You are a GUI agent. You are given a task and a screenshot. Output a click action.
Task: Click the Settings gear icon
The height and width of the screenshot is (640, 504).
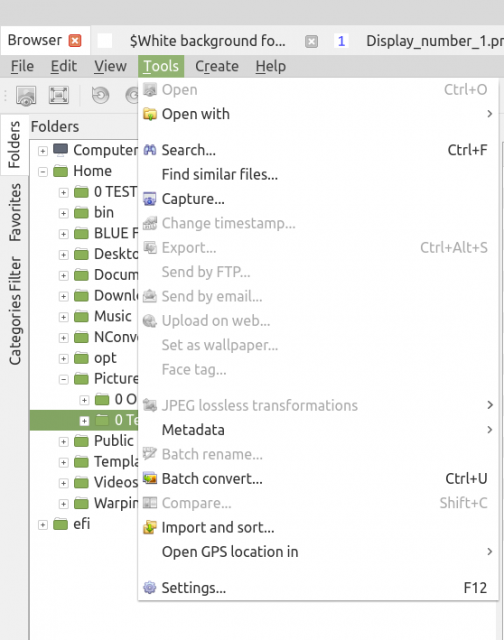tap(150, 588)
